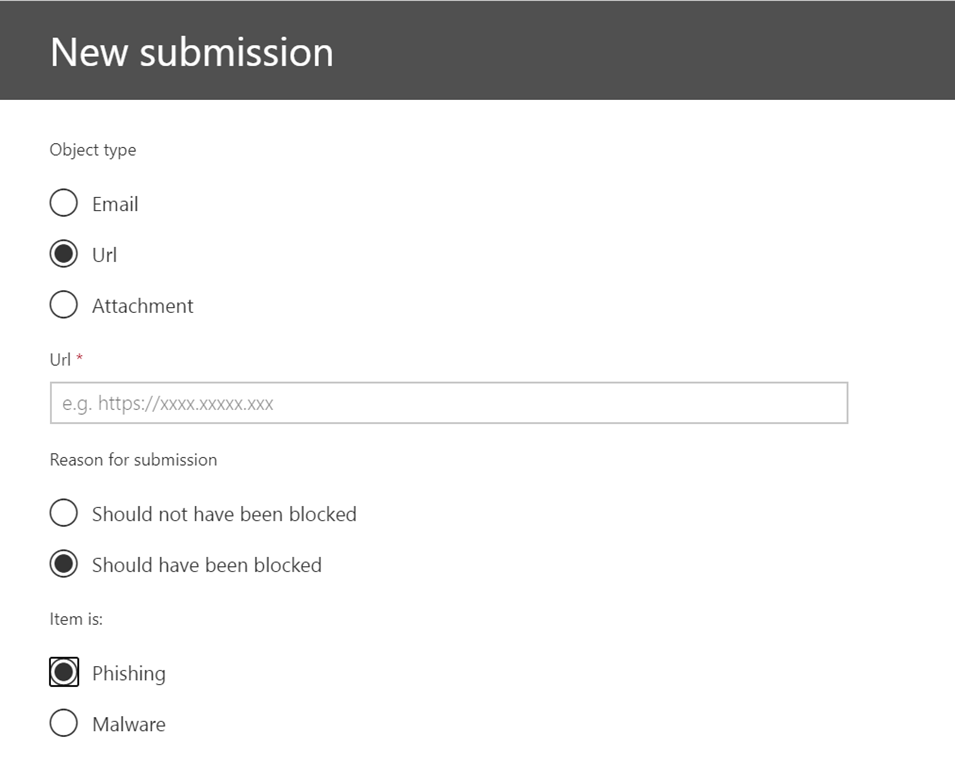Click the 'Reason for submission' section label
Image resolution: width=955 pixels, height=768 pixels.
point(133,460)
